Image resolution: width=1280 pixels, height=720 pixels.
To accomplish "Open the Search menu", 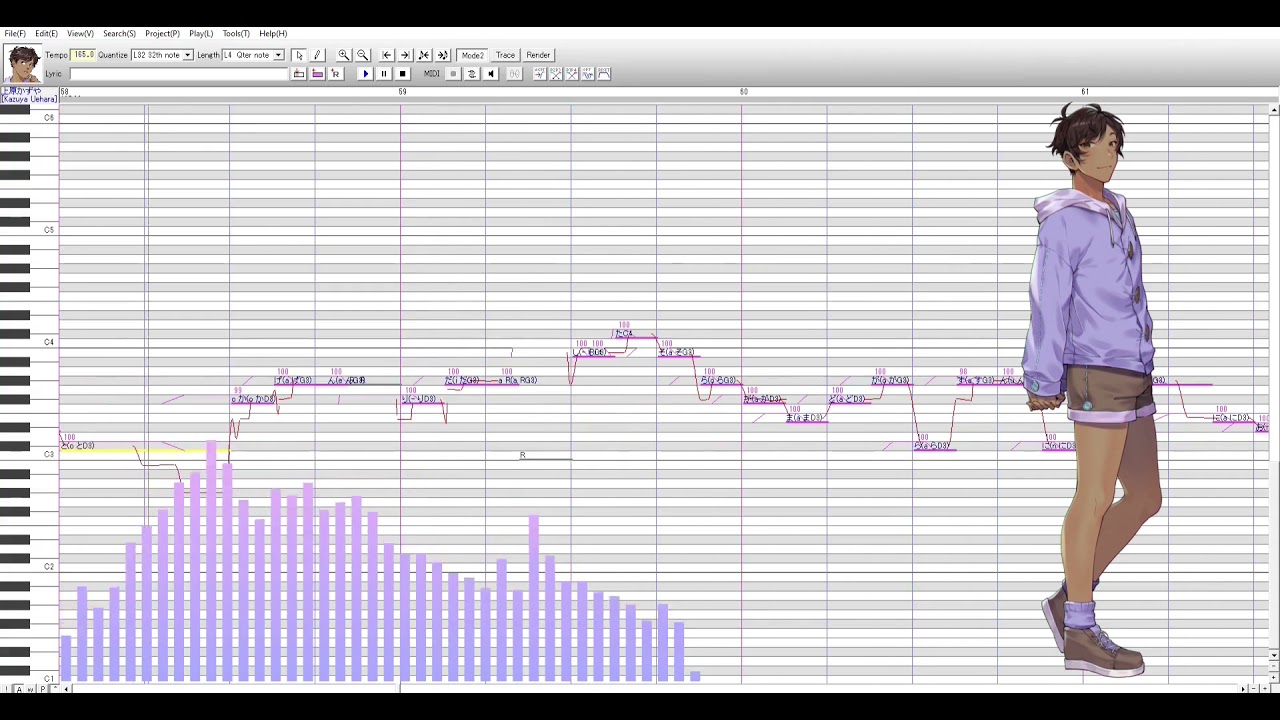I will (119, 34).
